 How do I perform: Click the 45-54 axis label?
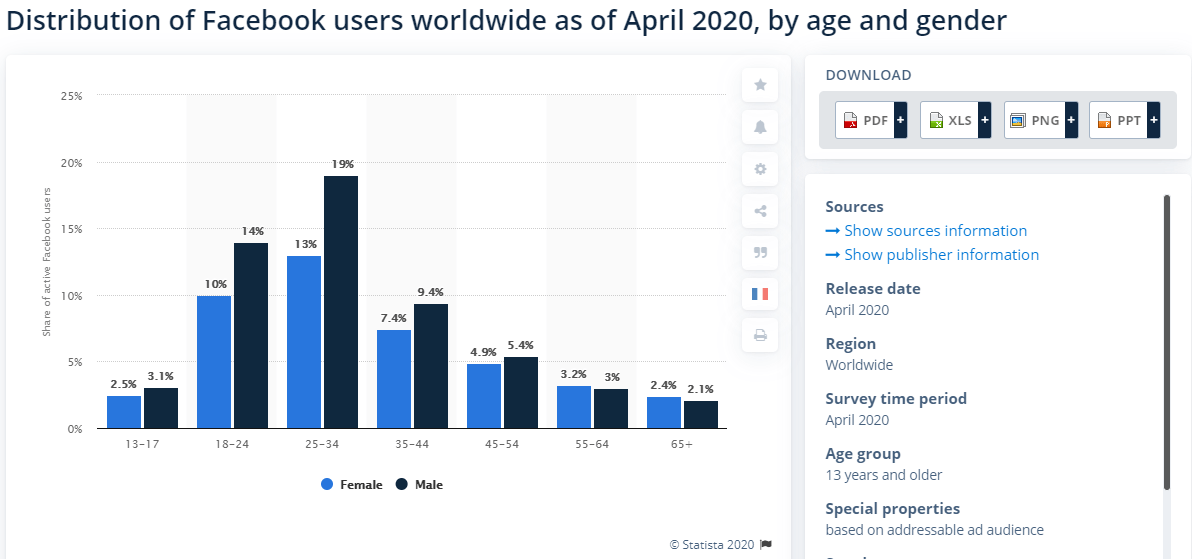tap(502, 444)
